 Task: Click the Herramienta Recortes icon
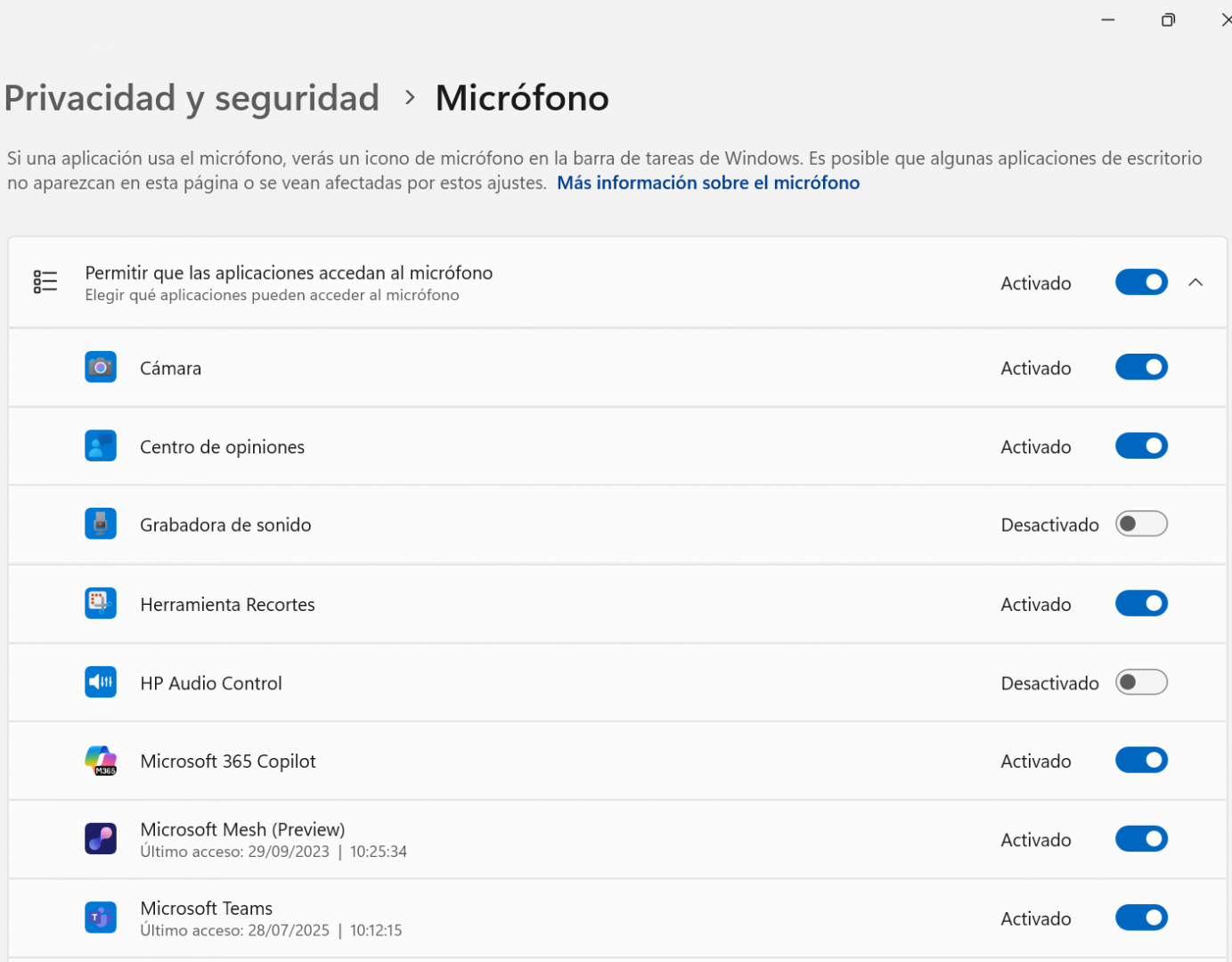point(101,603)
